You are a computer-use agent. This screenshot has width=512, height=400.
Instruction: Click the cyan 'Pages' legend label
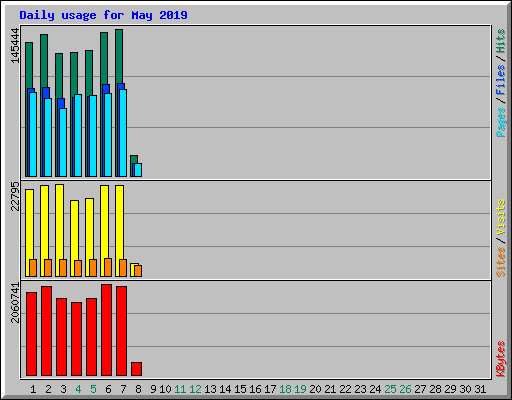(501, 122)
